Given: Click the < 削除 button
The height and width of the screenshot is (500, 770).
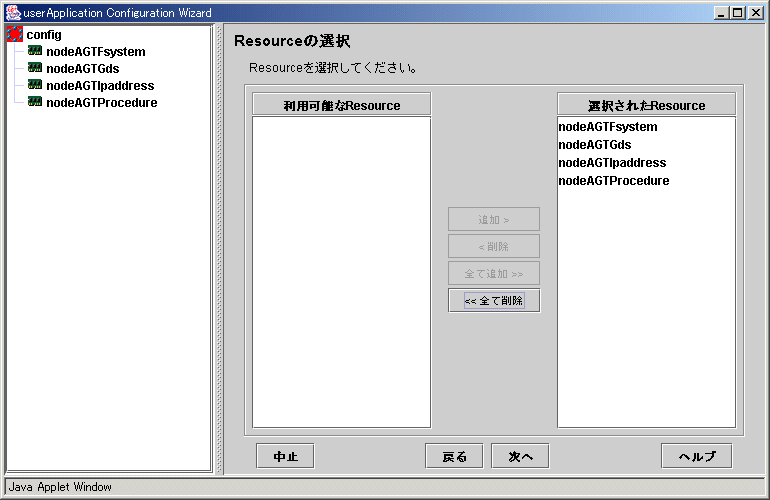Looking at the screenshot, I should point(494,246).
